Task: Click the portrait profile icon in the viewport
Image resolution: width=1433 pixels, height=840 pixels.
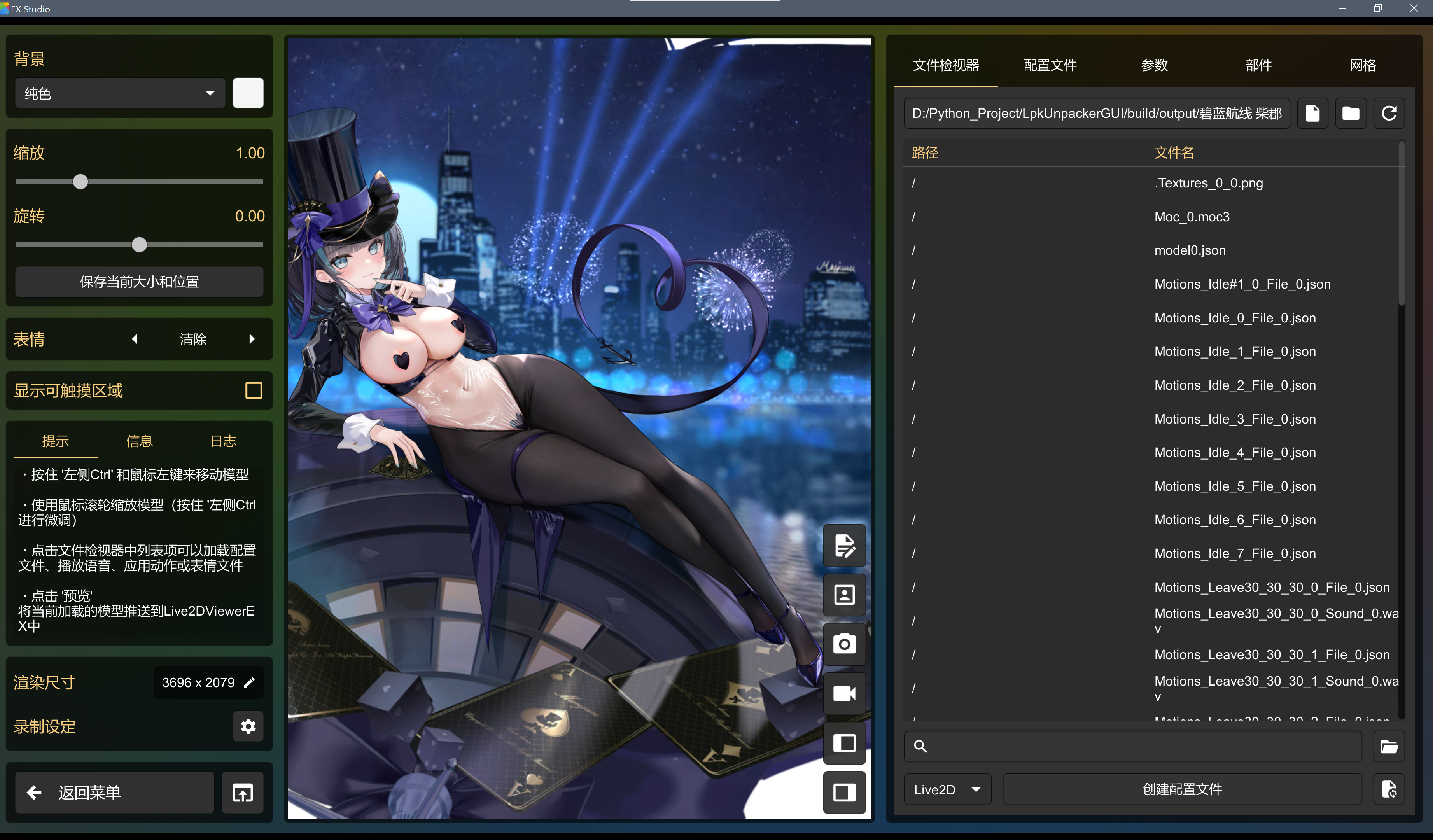Action: click(844, 595)
